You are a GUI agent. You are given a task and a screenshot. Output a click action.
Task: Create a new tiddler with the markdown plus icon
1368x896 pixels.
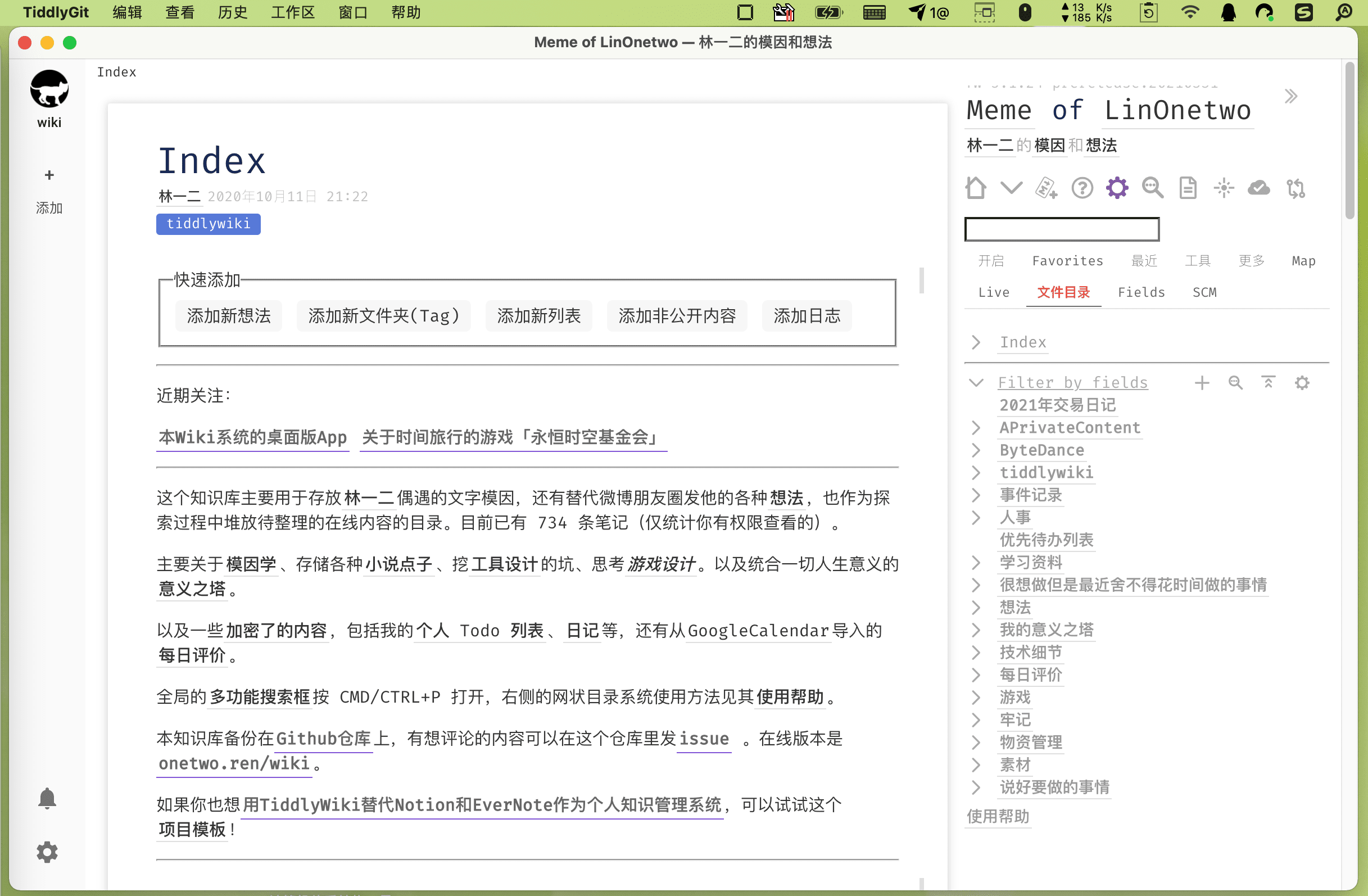click(x=1045, y=187)
